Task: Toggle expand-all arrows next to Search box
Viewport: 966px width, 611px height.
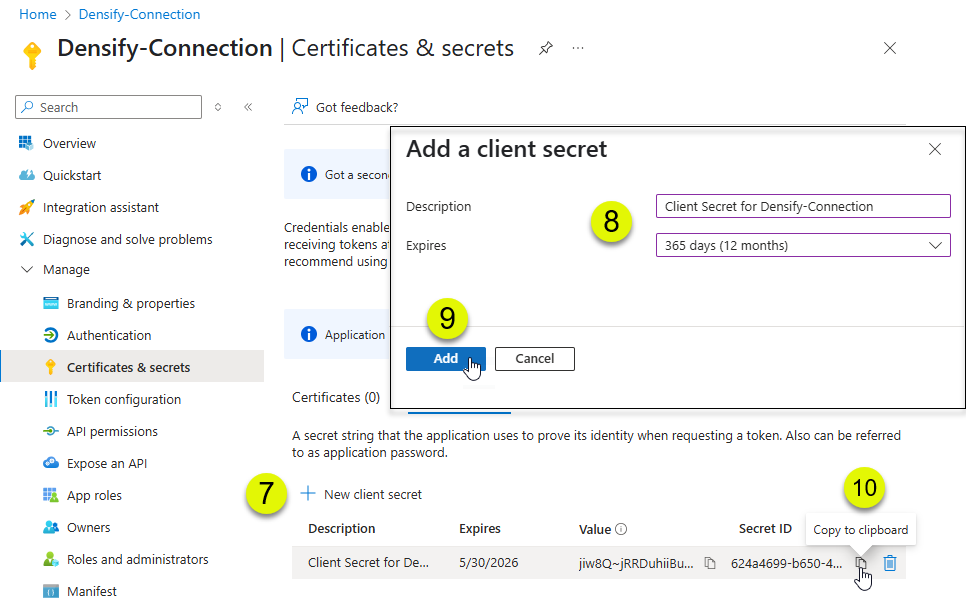Action: coord(217,107)
